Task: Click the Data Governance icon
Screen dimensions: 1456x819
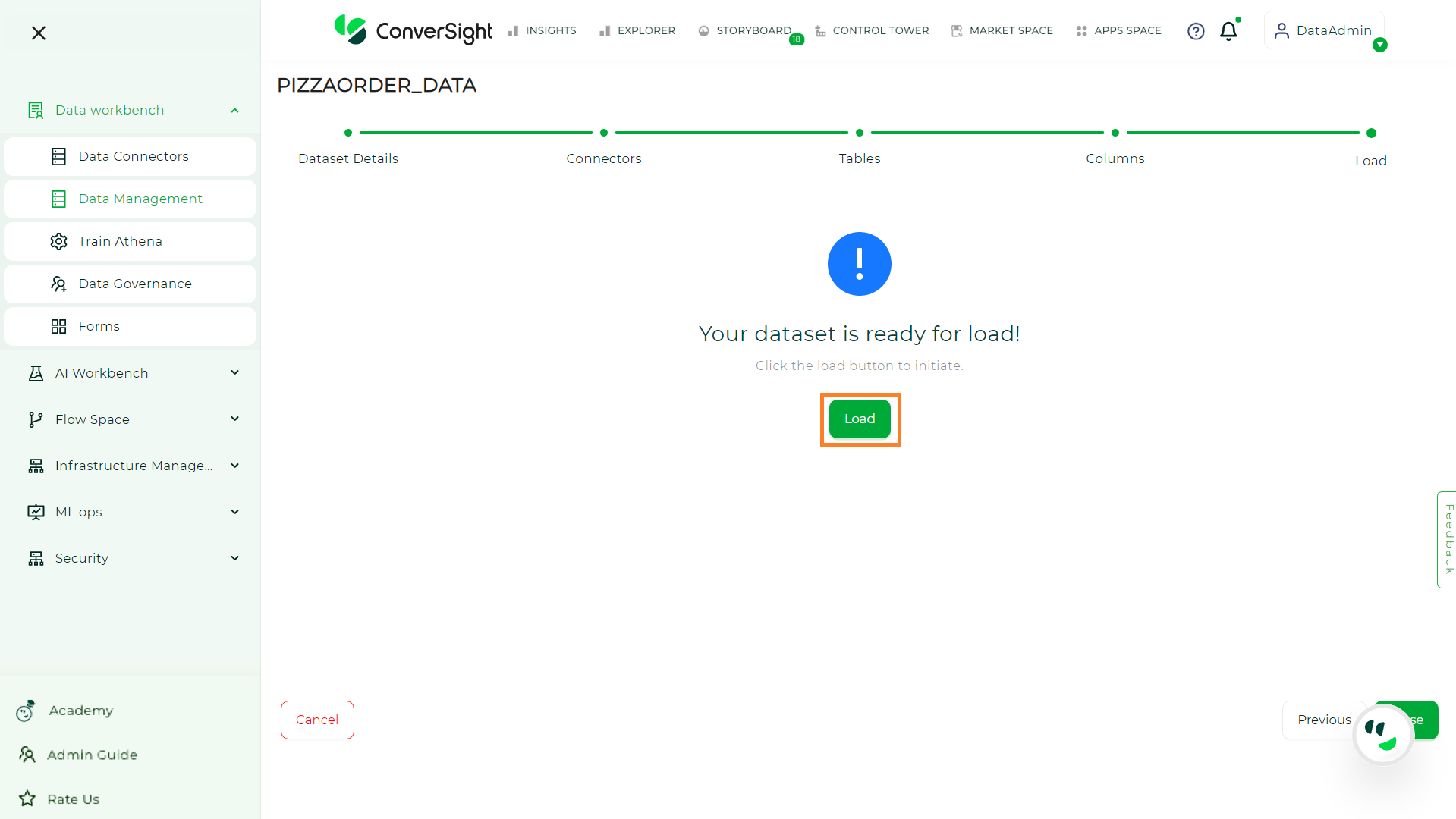Action: pyautogui.click(x=58, y=284)
